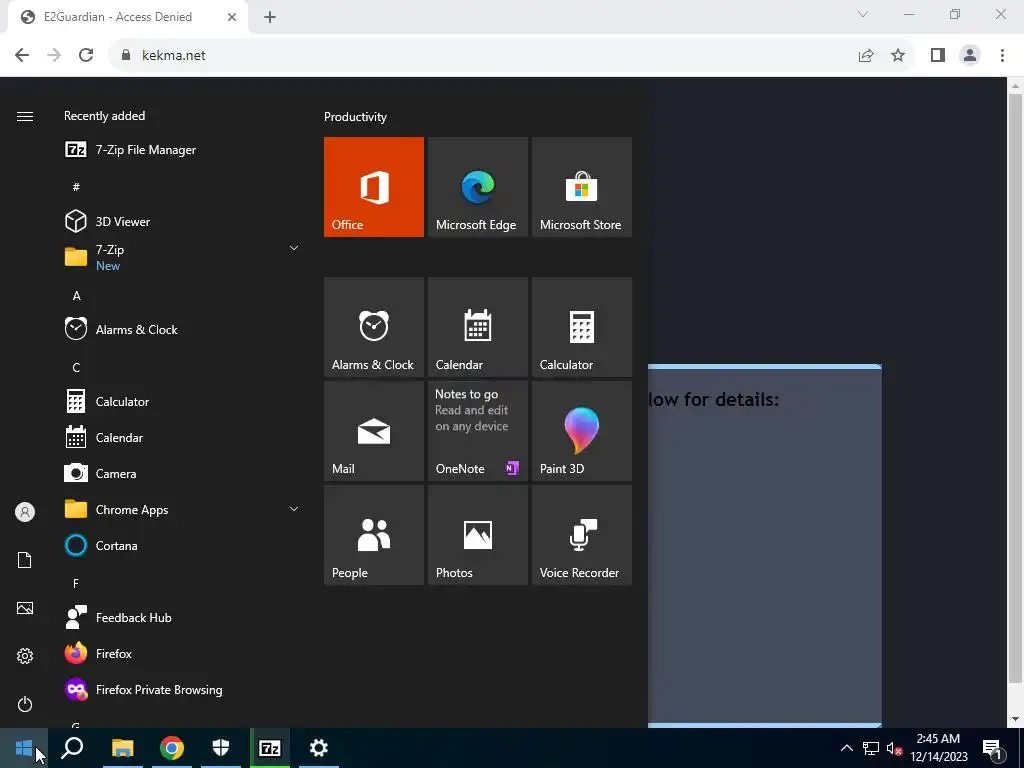The height and width of the screenshot is (768, 1024).
Task: Click the Productivity group header
Action: 355,117
